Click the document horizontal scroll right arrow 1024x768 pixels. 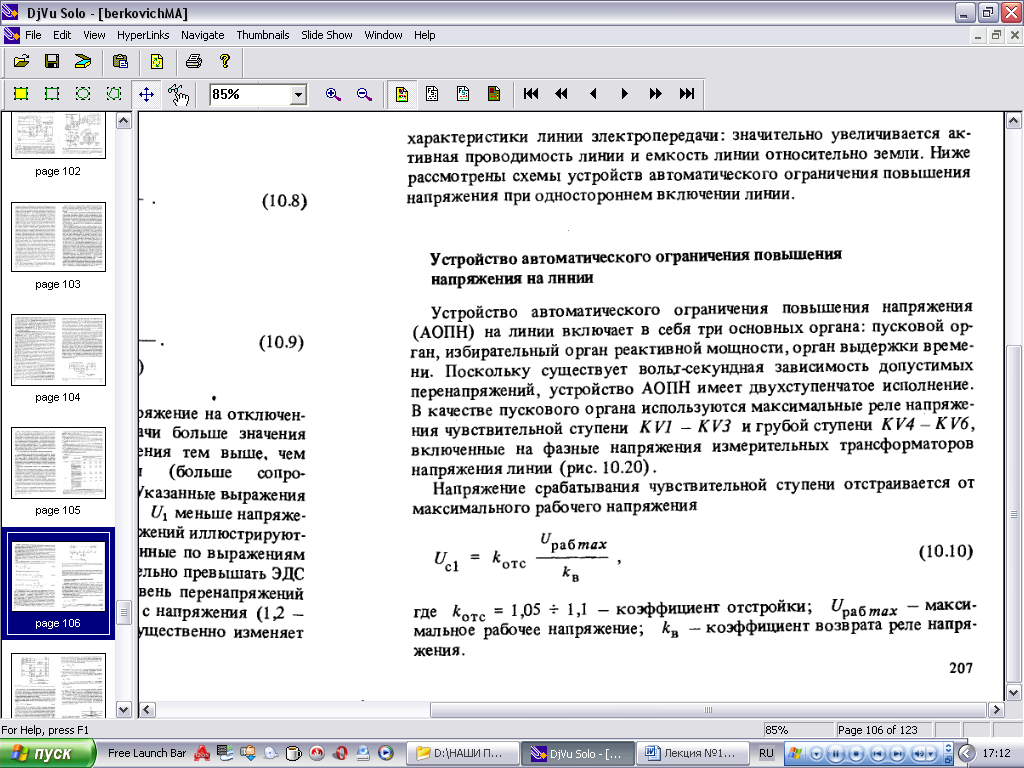tap(996, 710)
